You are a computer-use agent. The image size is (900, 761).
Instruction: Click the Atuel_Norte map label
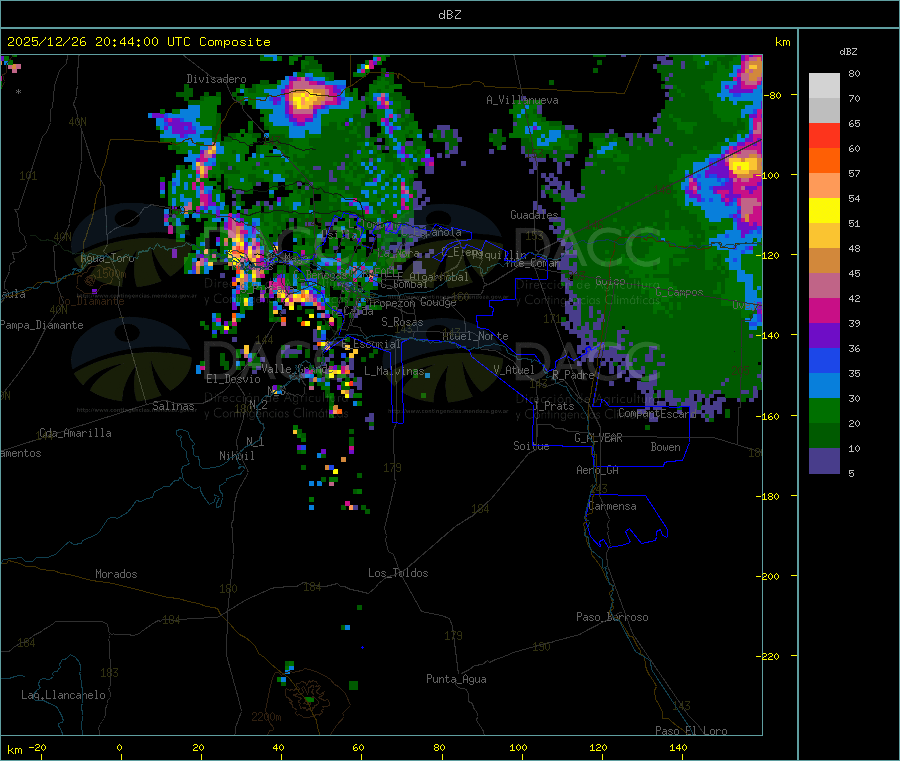(x=475, y=336)
